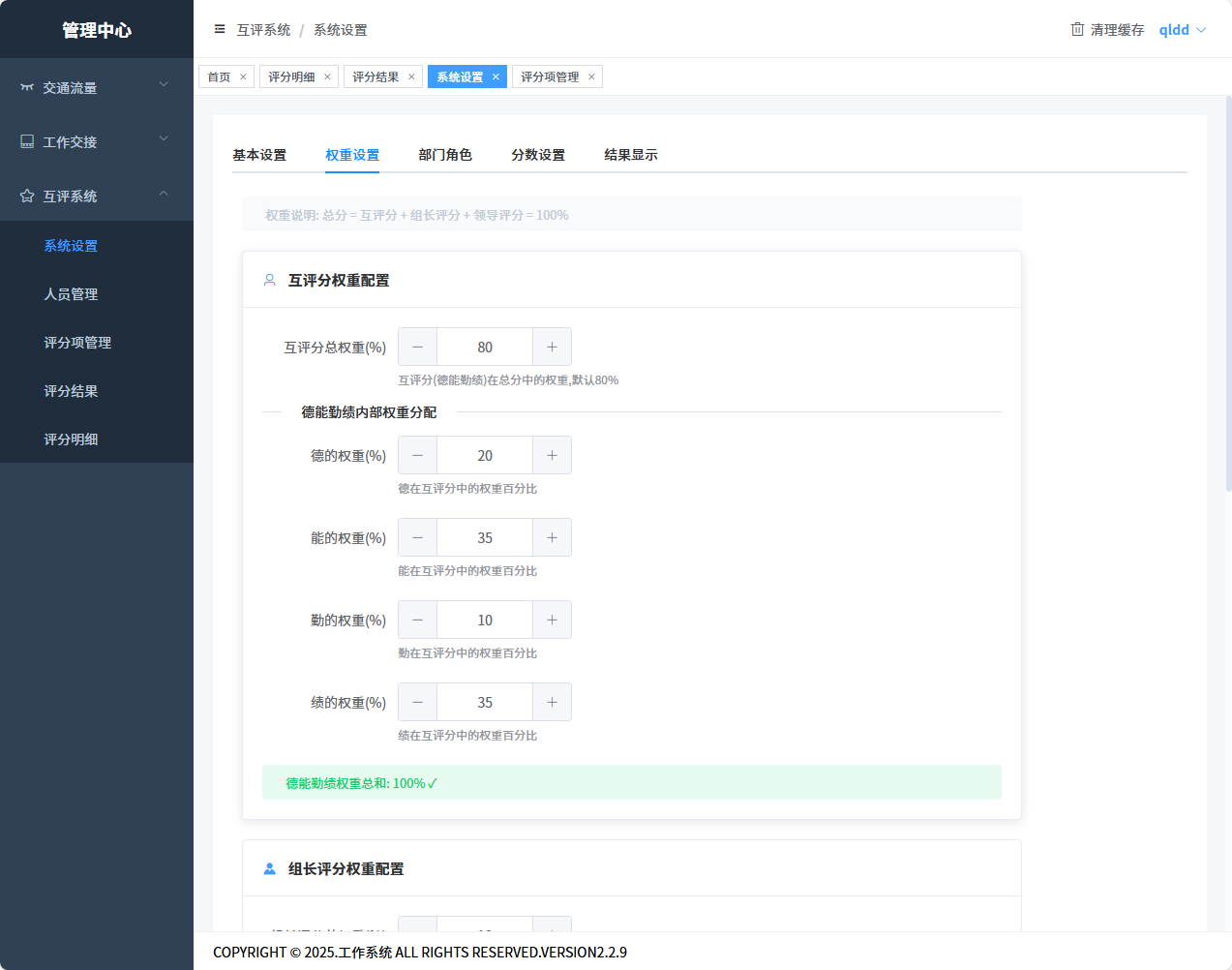
Task: Switch to the 分数设置 tab
Action: pos(538,155)
